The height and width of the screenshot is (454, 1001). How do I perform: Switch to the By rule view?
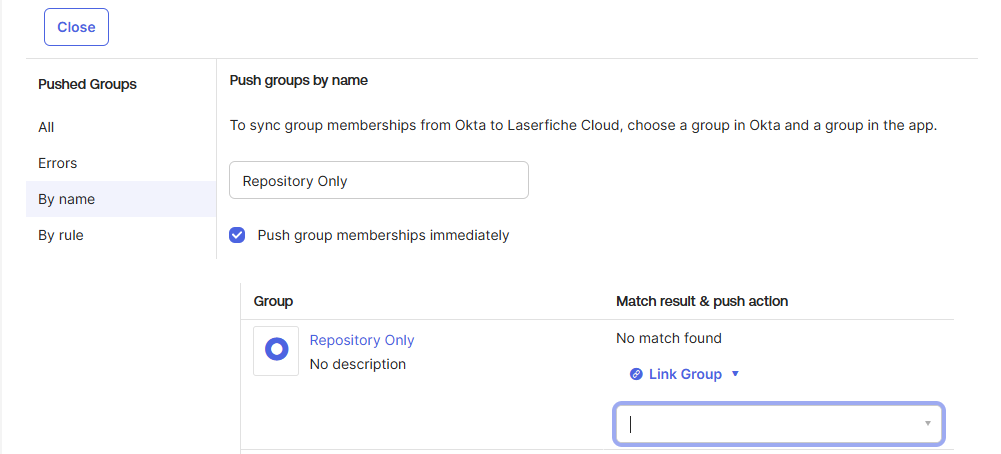click(x=61, y=235)
